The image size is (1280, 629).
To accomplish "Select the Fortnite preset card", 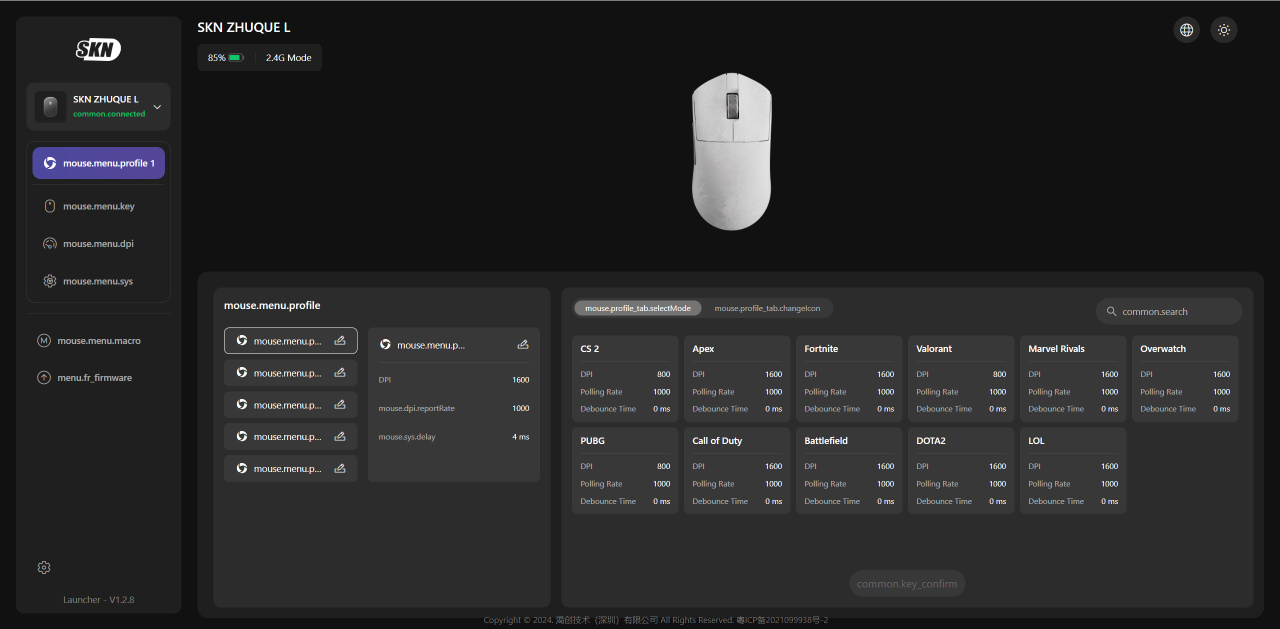I will pos(849,378).
